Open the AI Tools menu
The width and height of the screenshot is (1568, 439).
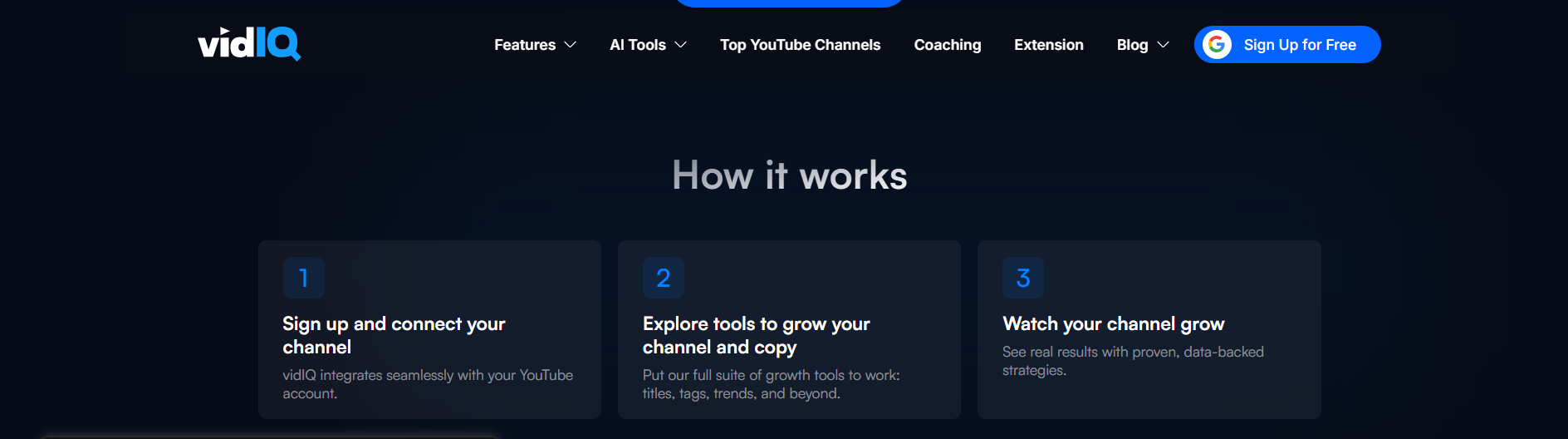tap(638, 45)
